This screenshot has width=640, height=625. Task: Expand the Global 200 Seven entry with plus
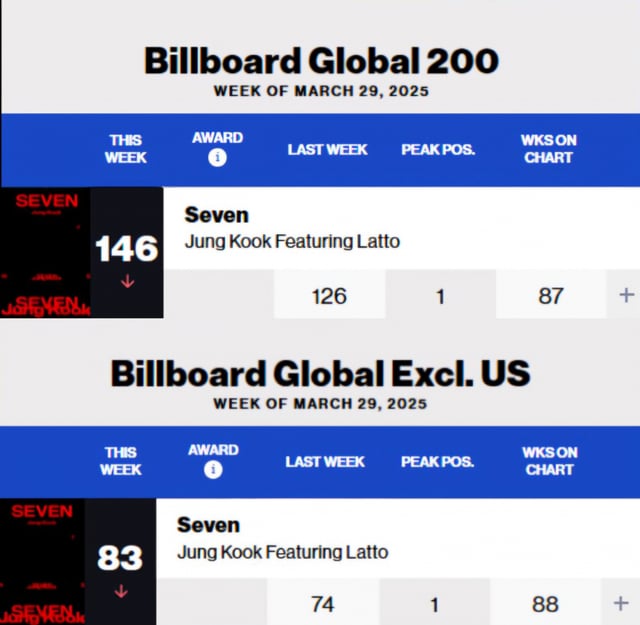pyautogui.click(x=627, y=295)
